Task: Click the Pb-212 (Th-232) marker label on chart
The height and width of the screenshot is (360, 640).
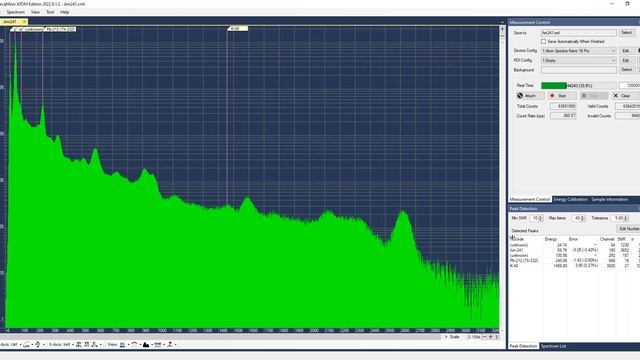Action: pyautogui.click(x=60, y=29)
